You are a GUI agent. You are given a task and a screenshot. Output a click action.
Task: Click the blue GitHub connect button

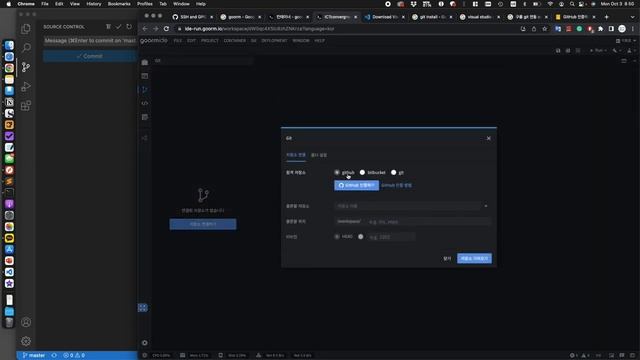(356, 185)
